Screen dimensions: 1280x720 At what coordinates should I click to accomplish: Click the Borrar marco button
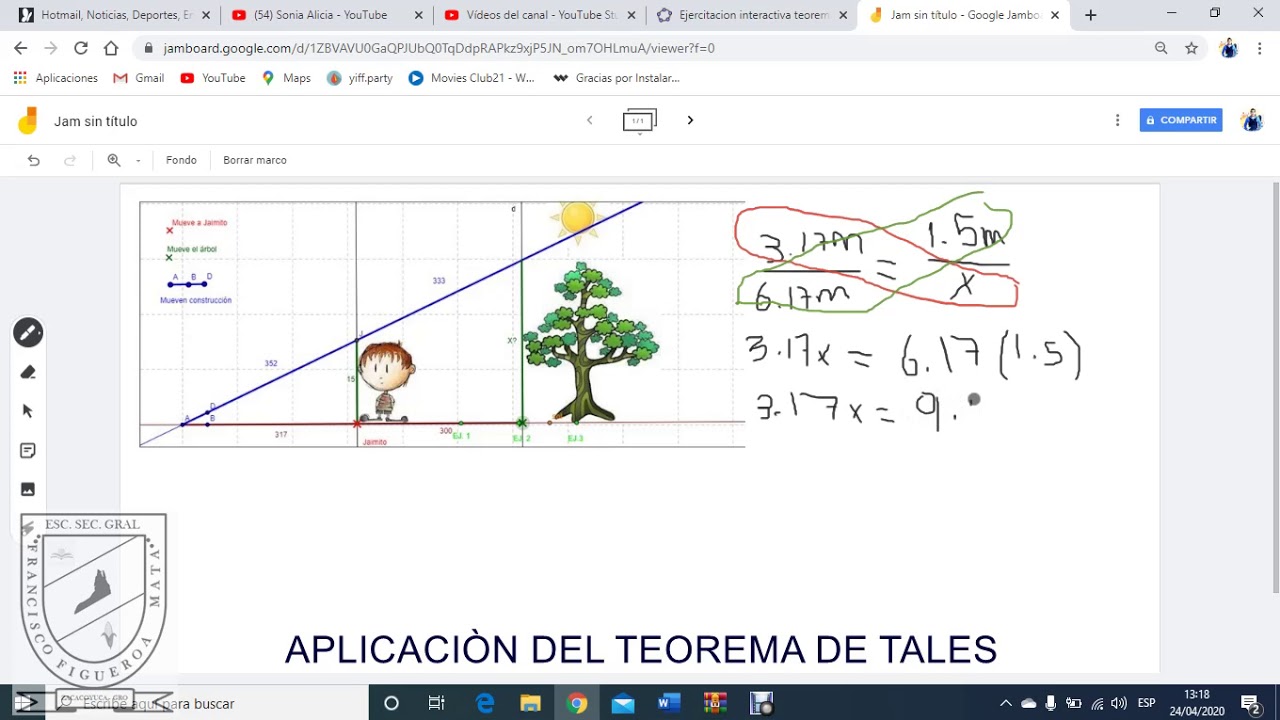point(255,160)
